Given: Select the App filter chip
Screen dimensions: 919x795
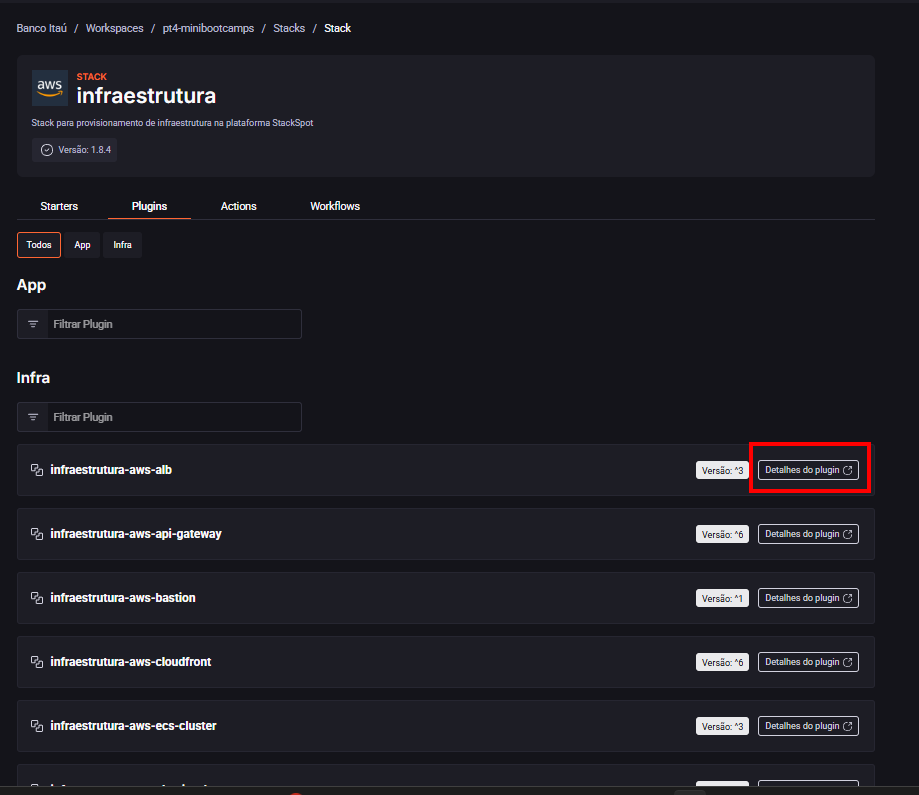Looking at the screenshot, I should pos(82,245).
